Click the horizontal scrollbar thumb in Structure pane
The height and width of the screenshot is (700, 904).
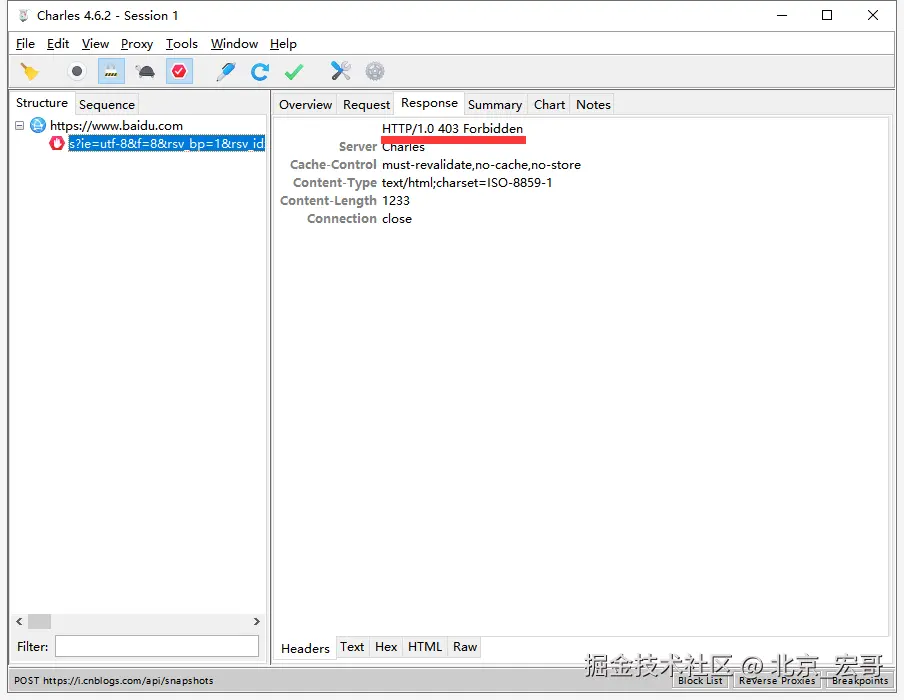tap(39, 622)
